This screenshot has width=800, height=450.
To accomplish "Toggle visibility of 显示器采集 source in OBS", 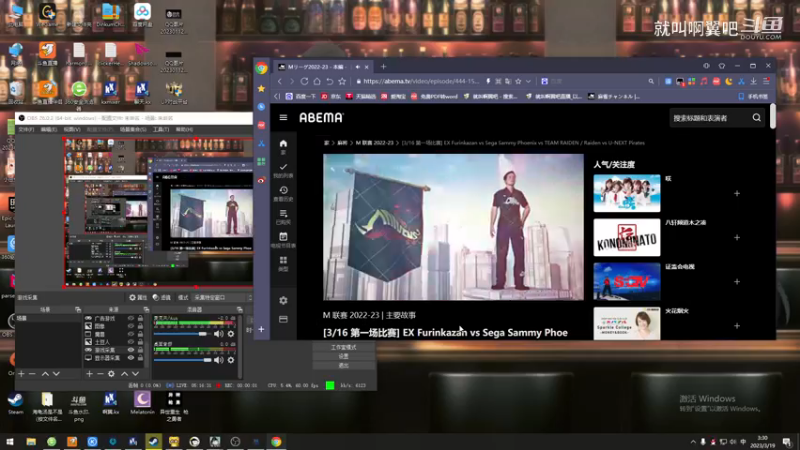I will point(131,358).
